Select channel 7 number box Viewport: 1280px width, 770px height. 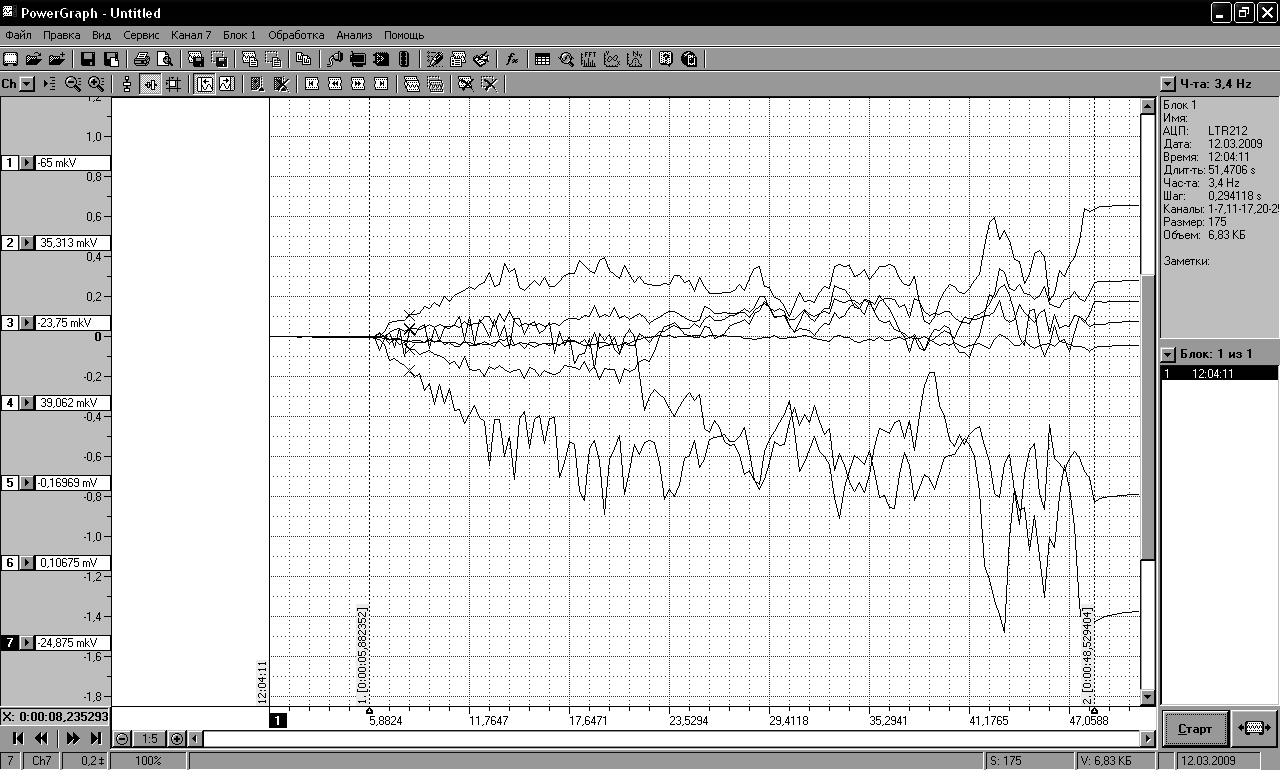(x=10, y=643)
